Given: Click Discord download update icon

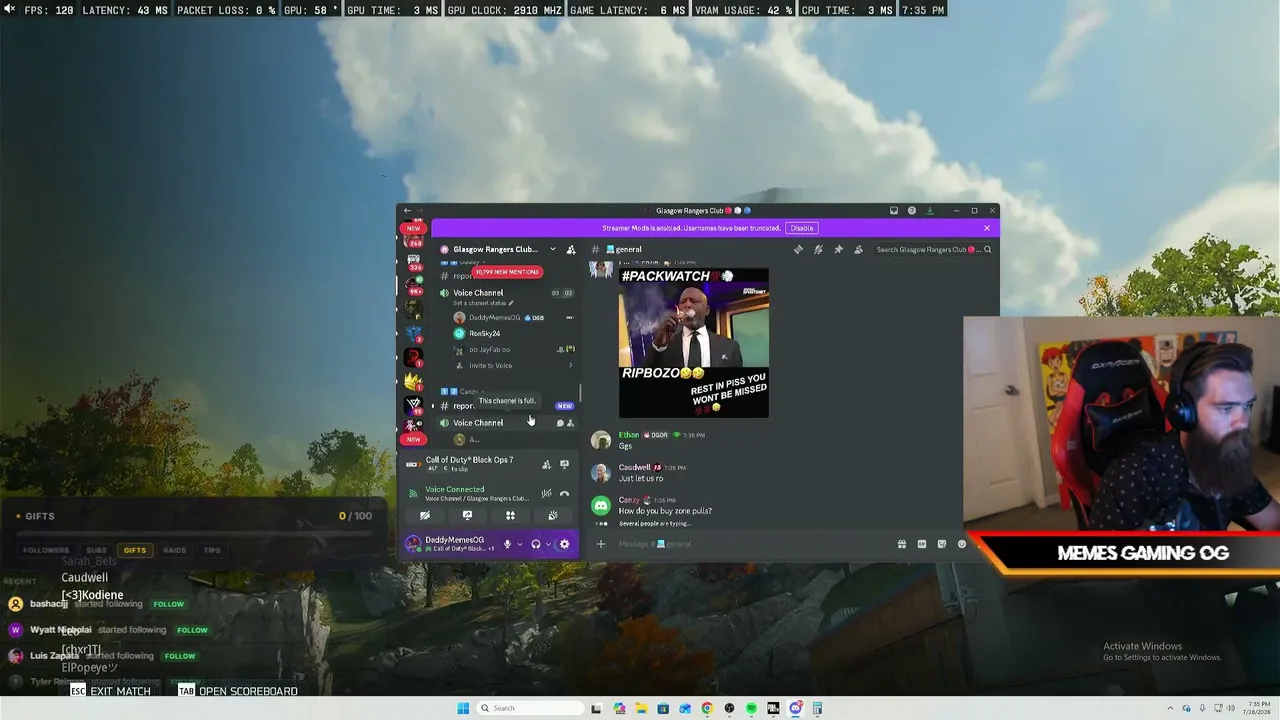Looking at the screenshot, I should point(930,211).
